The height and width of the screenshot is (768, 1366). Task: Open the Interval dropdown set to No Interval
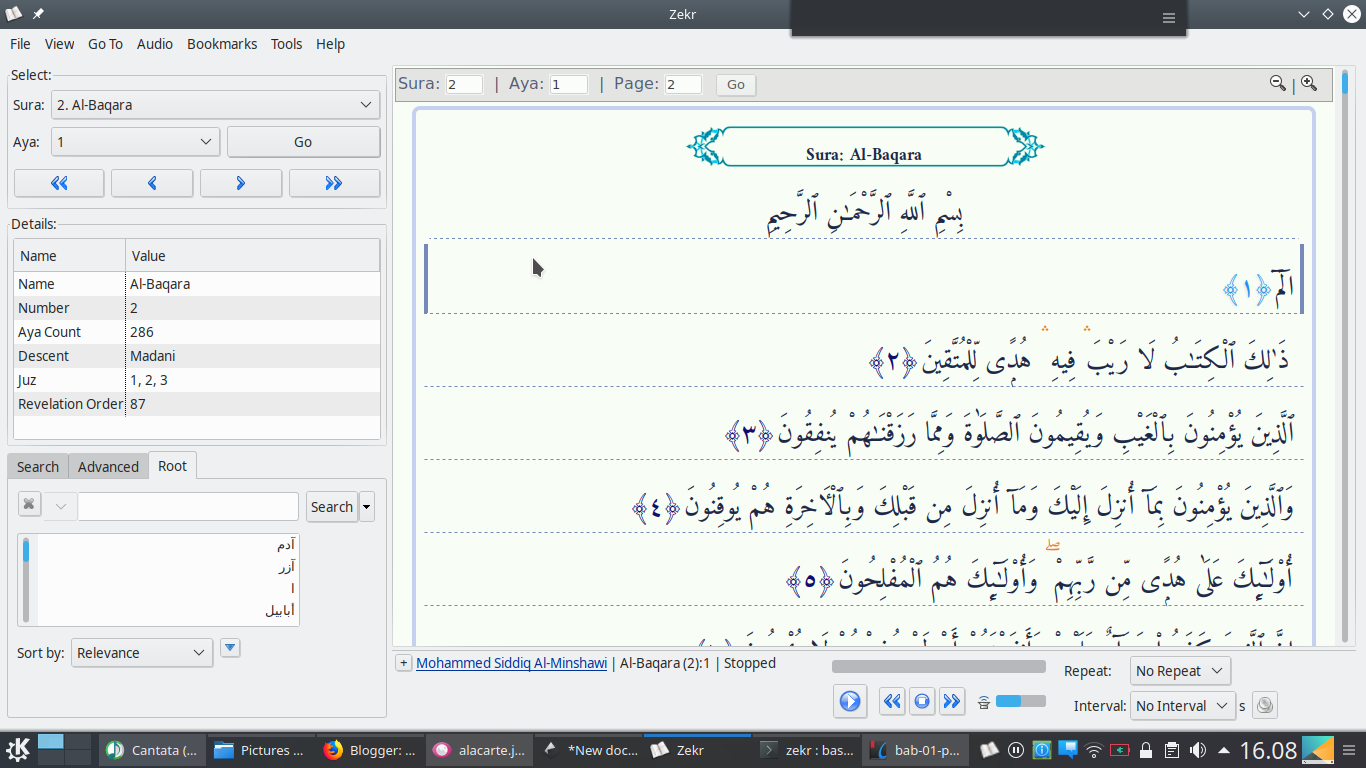point(1183,705)
